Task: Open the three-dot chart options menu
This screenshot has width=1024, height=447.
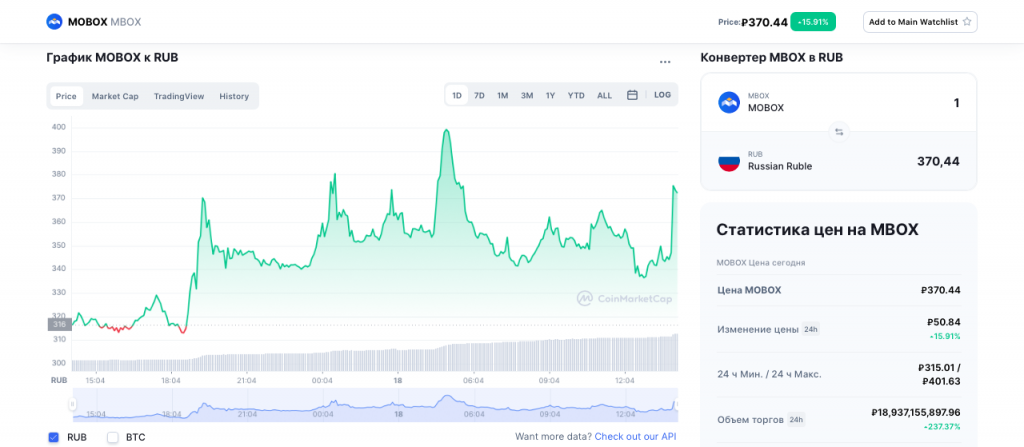Action: tap(665, 62)
